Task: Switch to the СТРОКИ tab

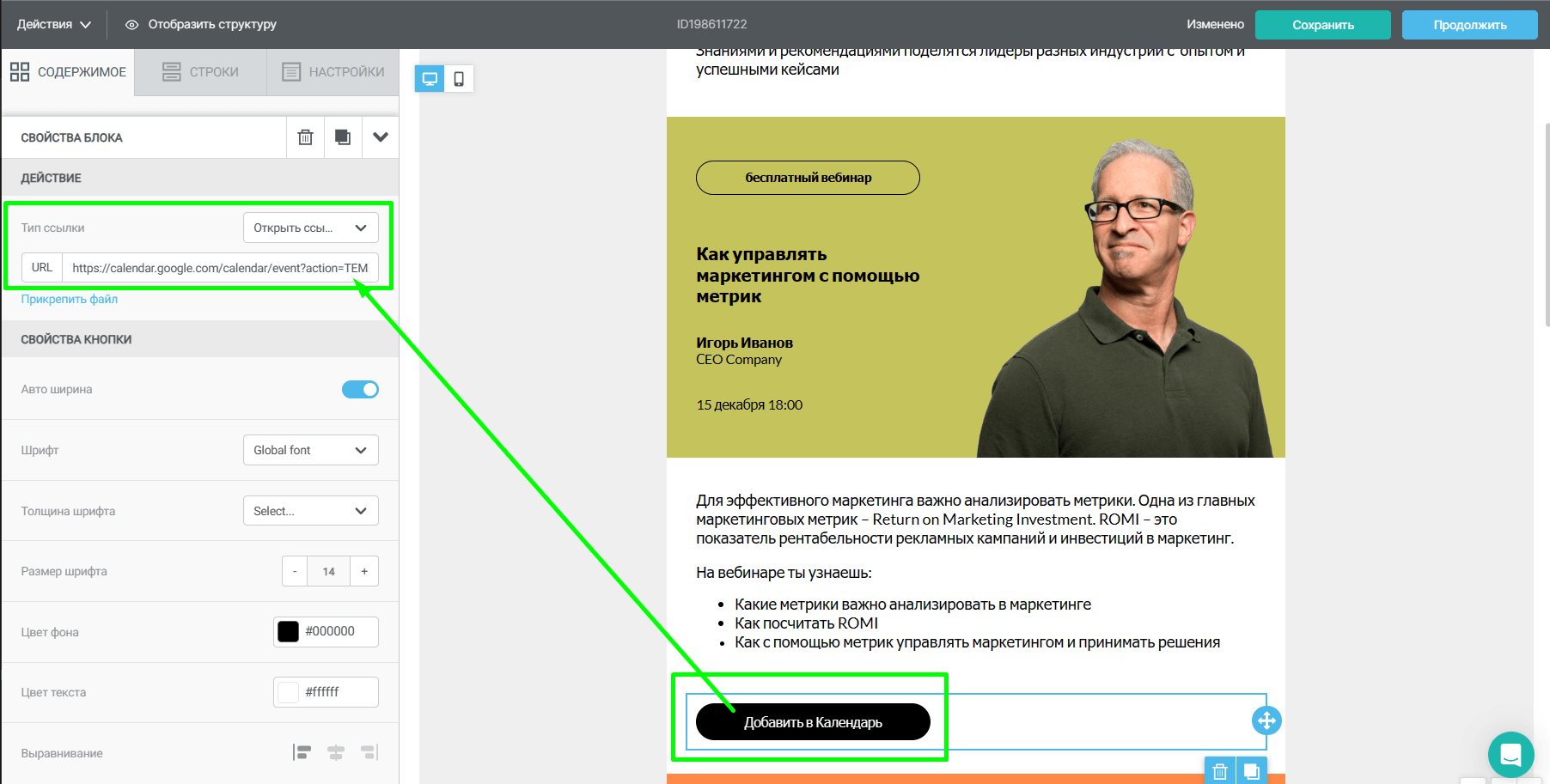Action: pyautogui.click(x=200, y=72)
